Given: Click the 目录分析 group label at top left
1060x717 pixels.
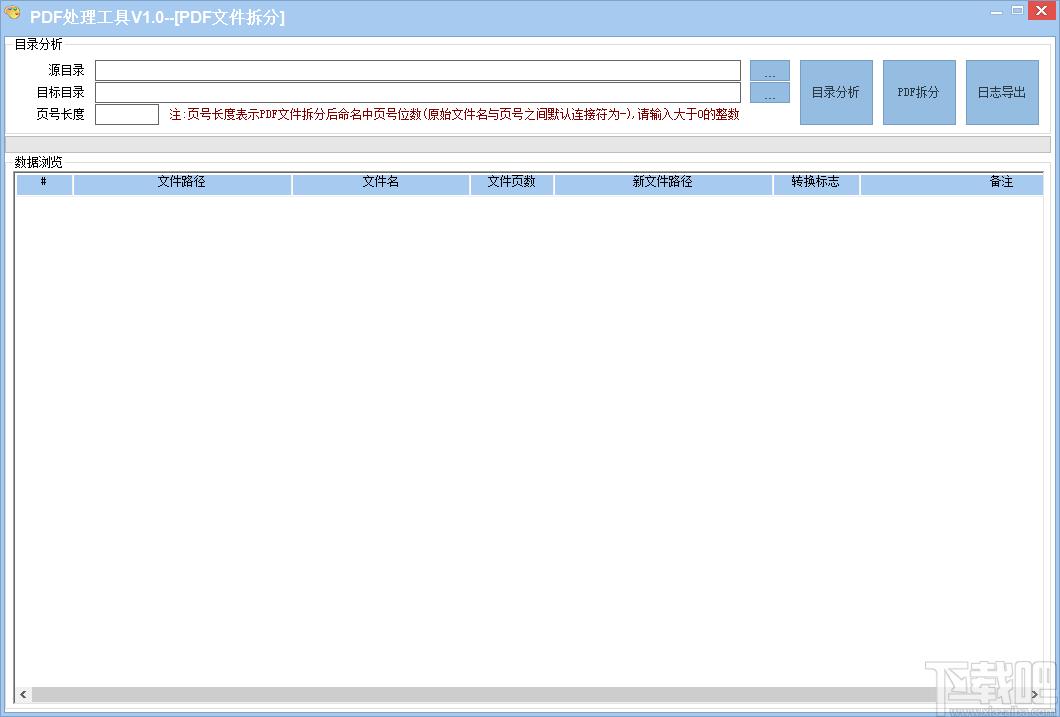Looking at the screenshot, I should pyautogui.click(x=39, y=44).
